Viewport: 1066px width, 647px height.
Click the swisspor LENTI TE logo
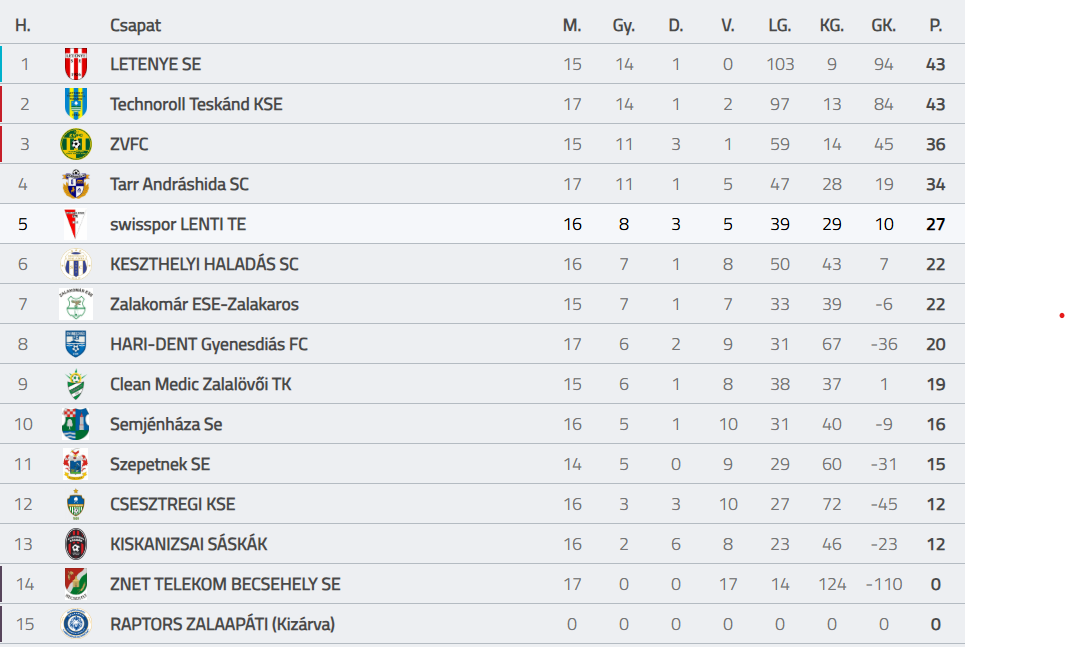(76, 224)
